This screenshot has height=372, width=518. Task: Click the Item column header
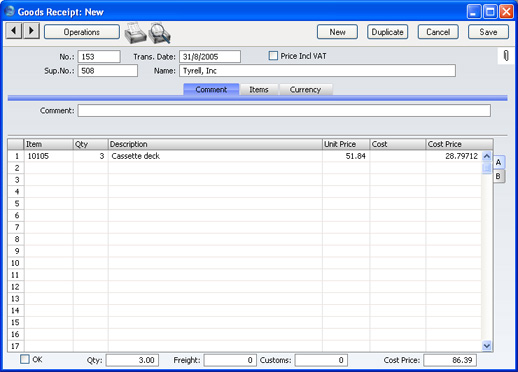[x=49, y=144]
